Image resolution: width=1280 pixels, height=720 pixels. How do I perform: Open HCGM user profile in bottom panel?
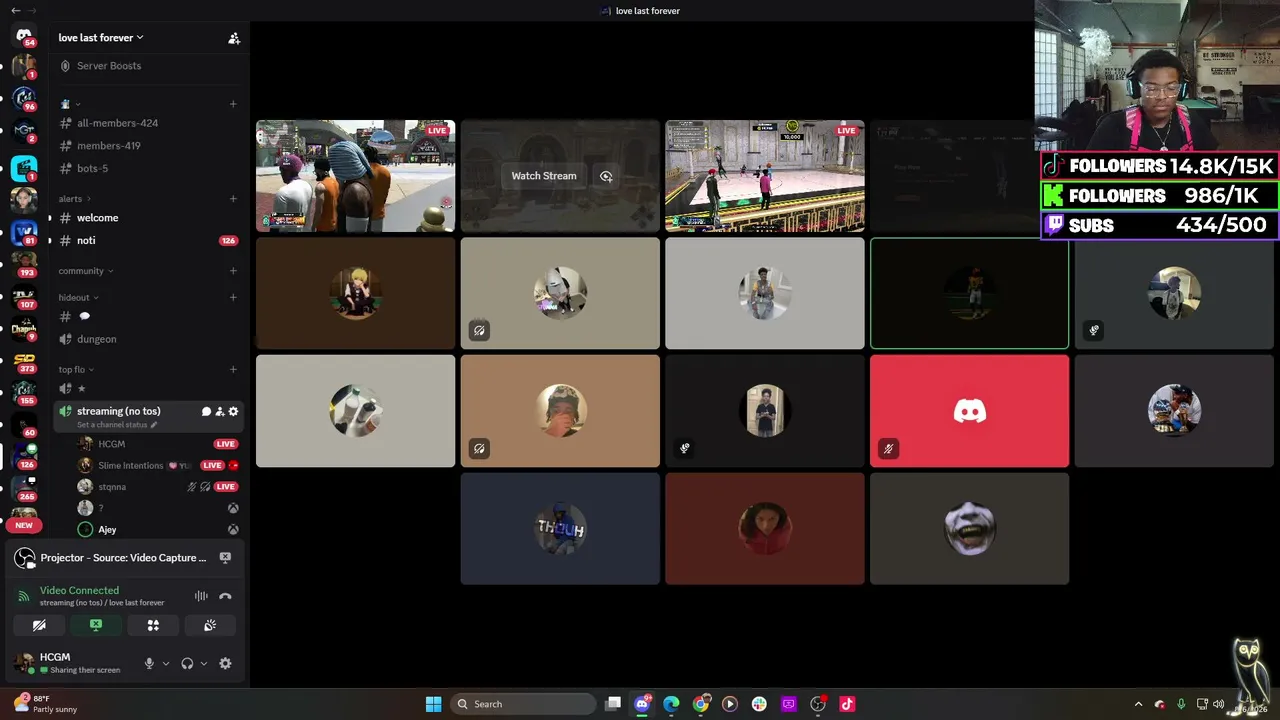point(73,663)
